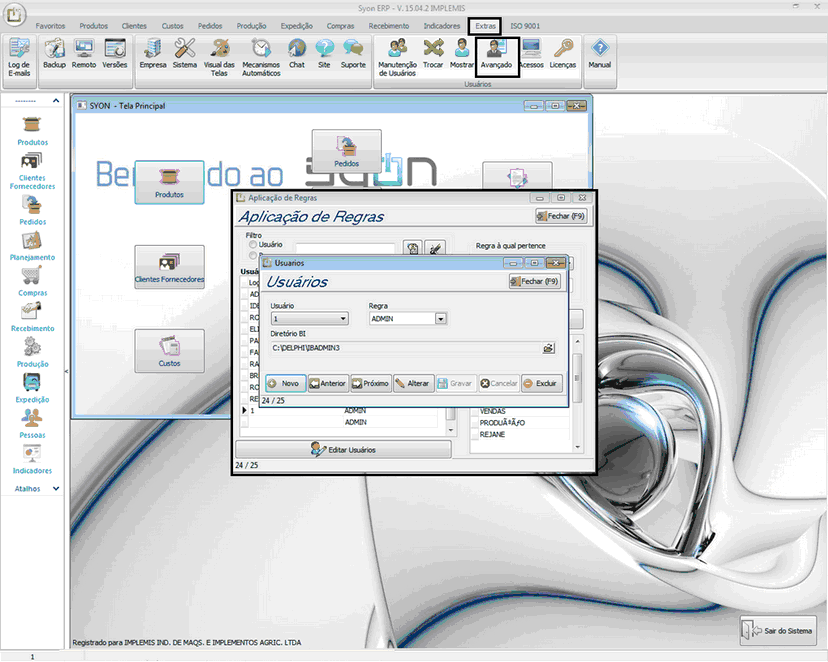Screen dimensions: 828x662
Task: Click the Novo button in Usuarios
Action: [284, 383]
